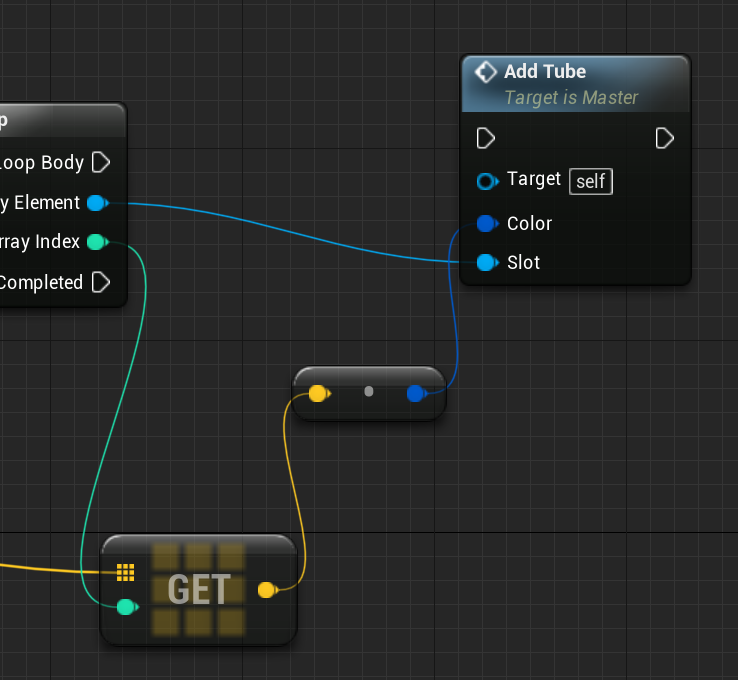Click the Slot label on Add Tube
The image size is (738, 680).
[523, 263]
